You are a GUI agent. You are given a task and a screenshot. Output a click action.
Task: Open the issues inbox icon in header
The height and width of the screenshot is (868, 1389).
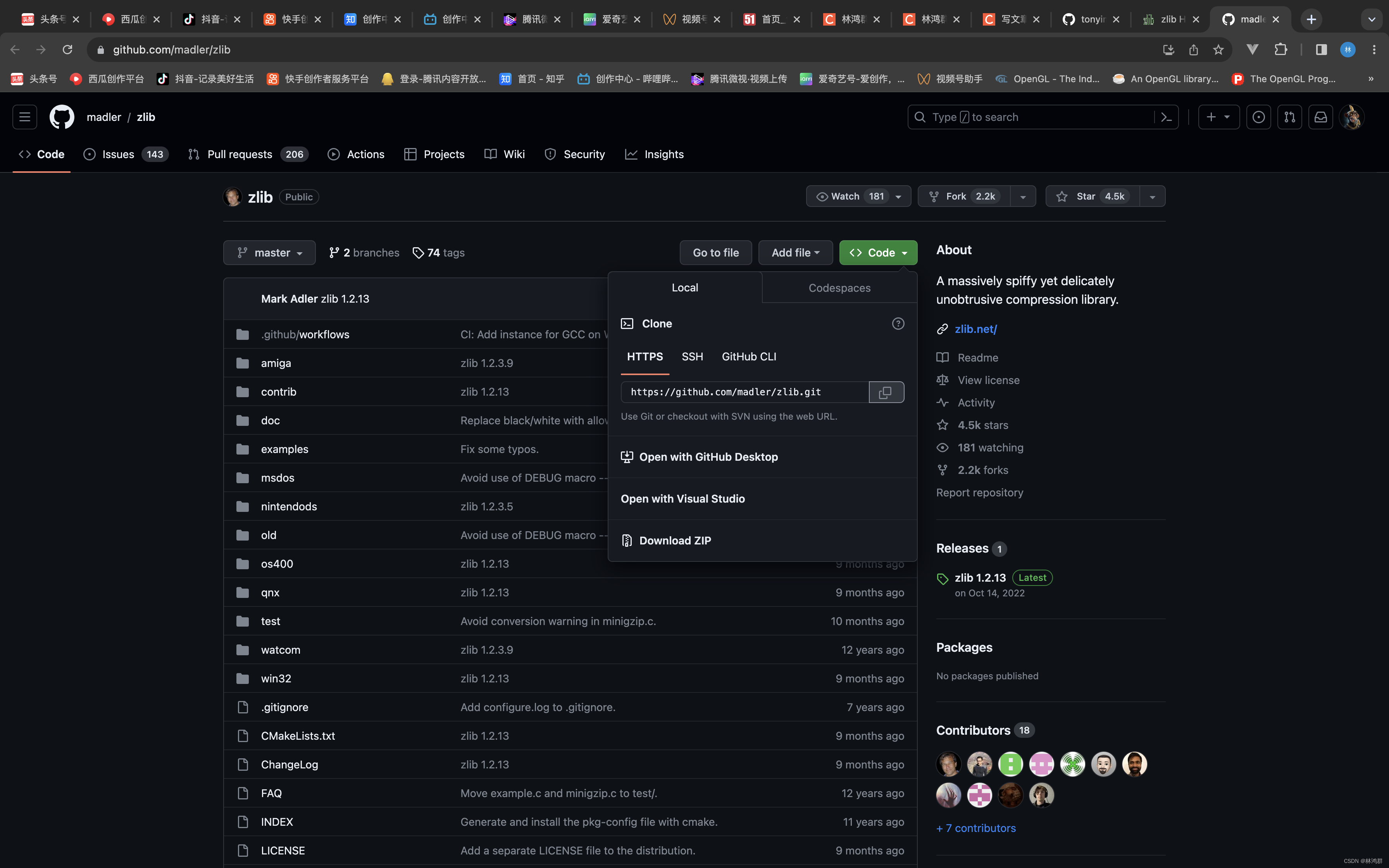[x=1259, y=117]
